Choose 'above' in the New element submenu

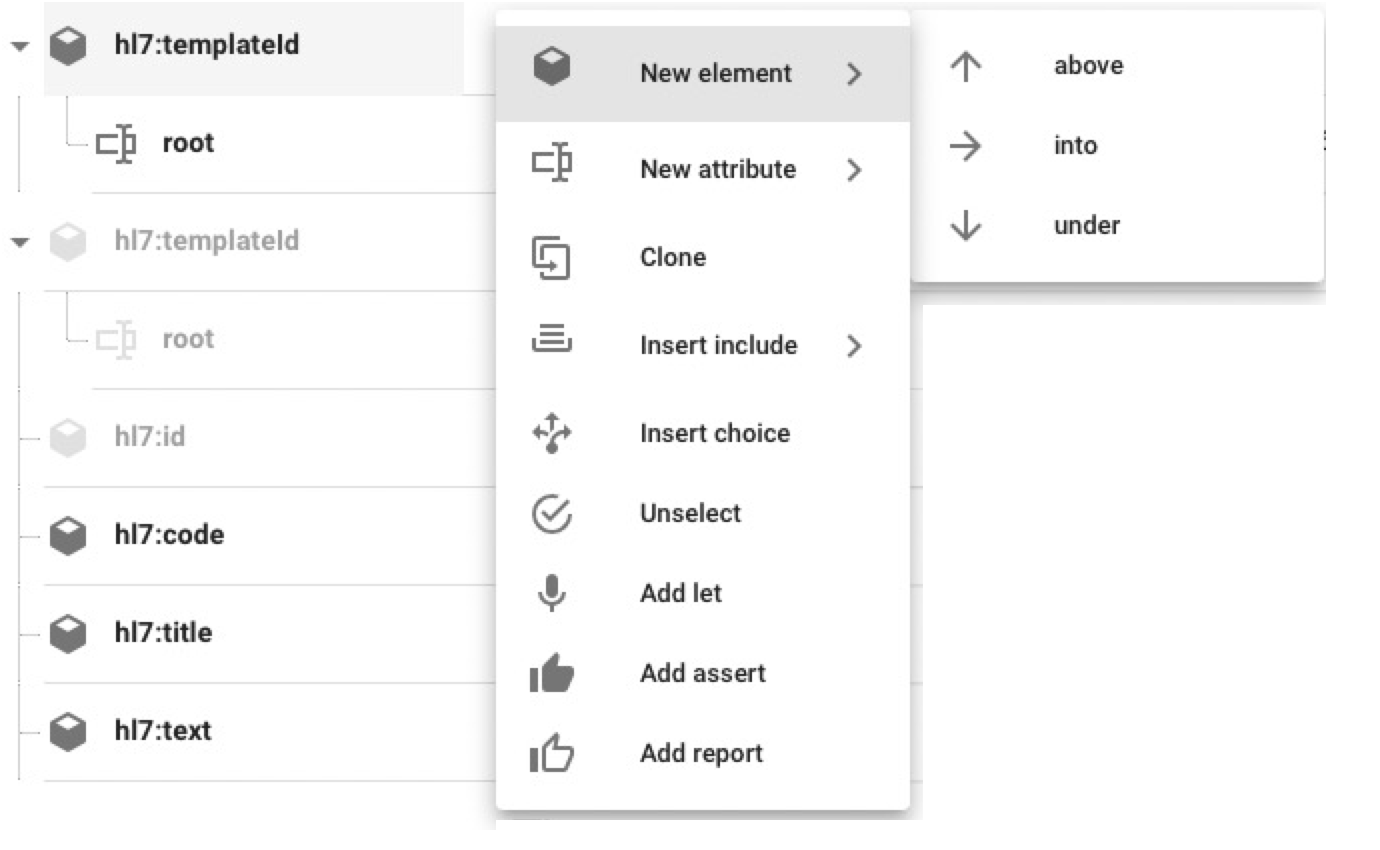pyautogui.click(x=1088, y=66)
